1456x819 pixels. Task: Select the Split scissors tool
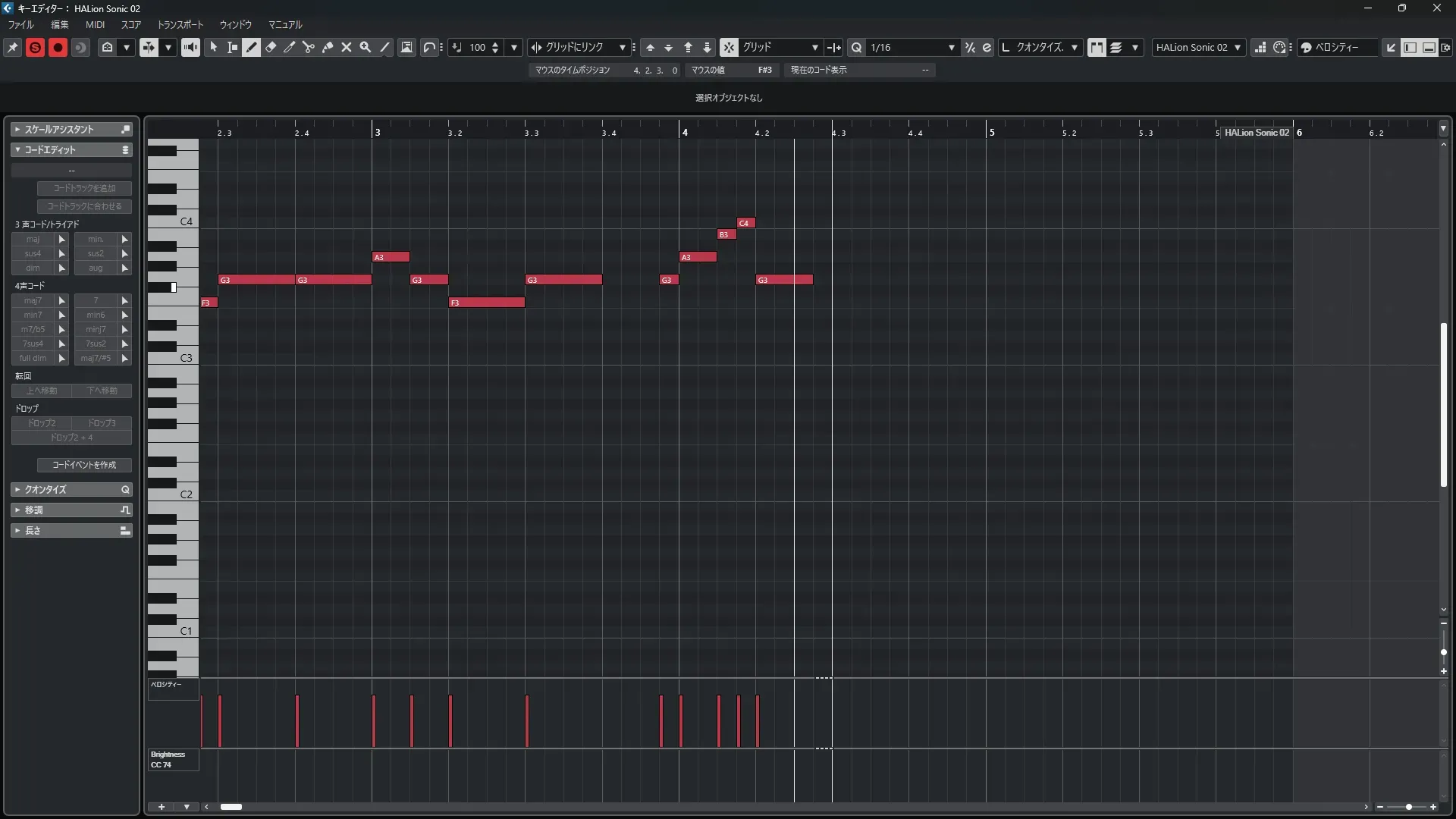pyautogui.click(x=309, y=48)
